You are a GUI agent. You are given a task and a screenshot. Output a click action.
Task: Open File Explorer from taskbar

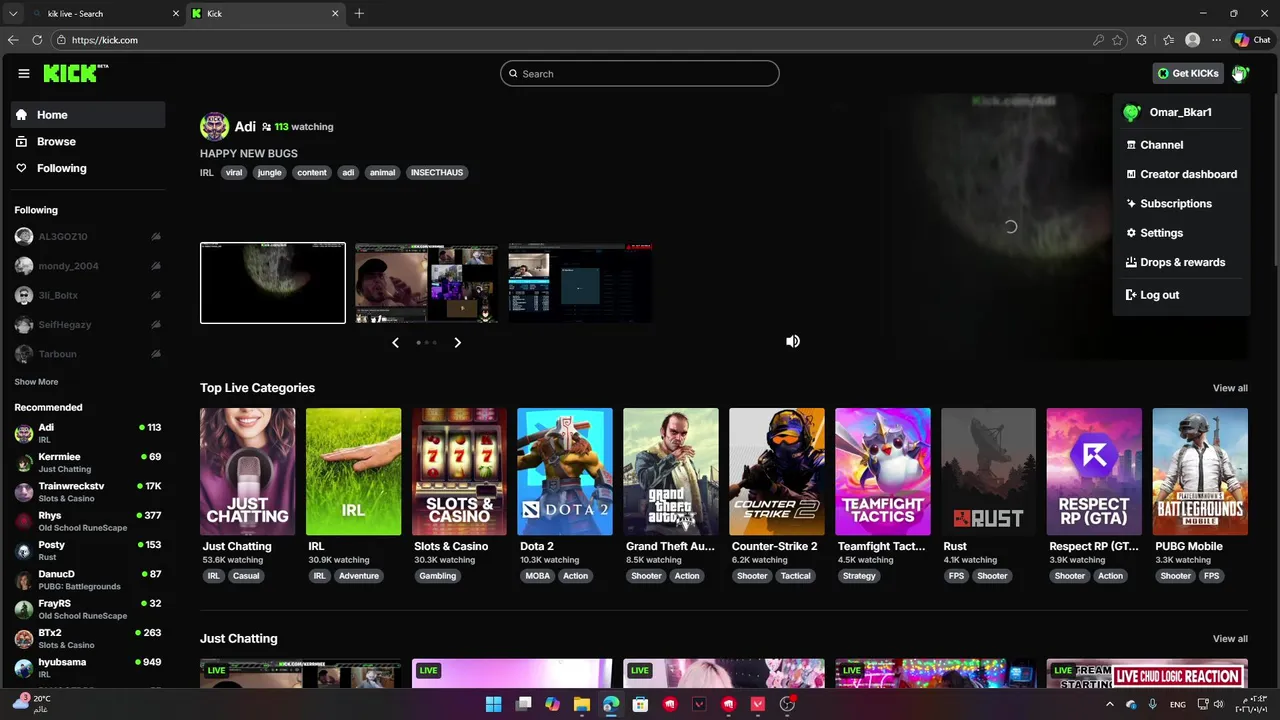coord(581,704)
